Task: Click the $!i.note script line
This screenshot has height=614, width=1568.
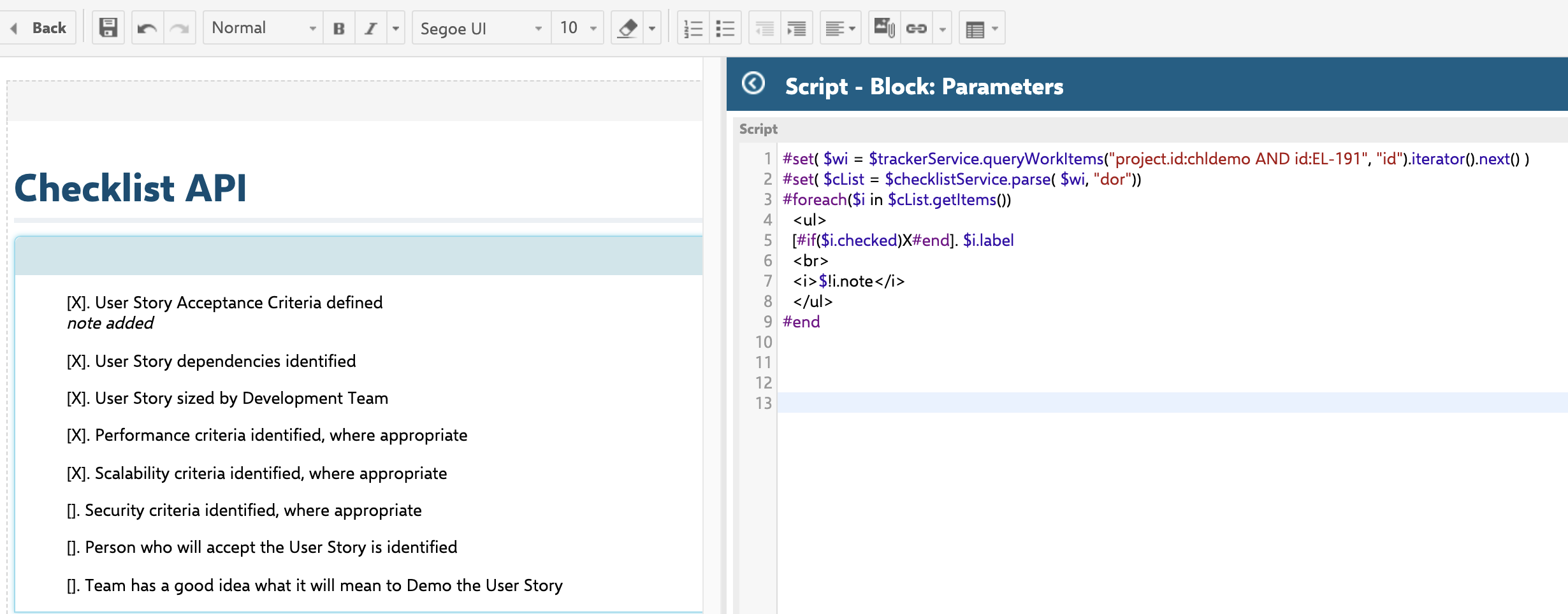Action: coord(848,281)
